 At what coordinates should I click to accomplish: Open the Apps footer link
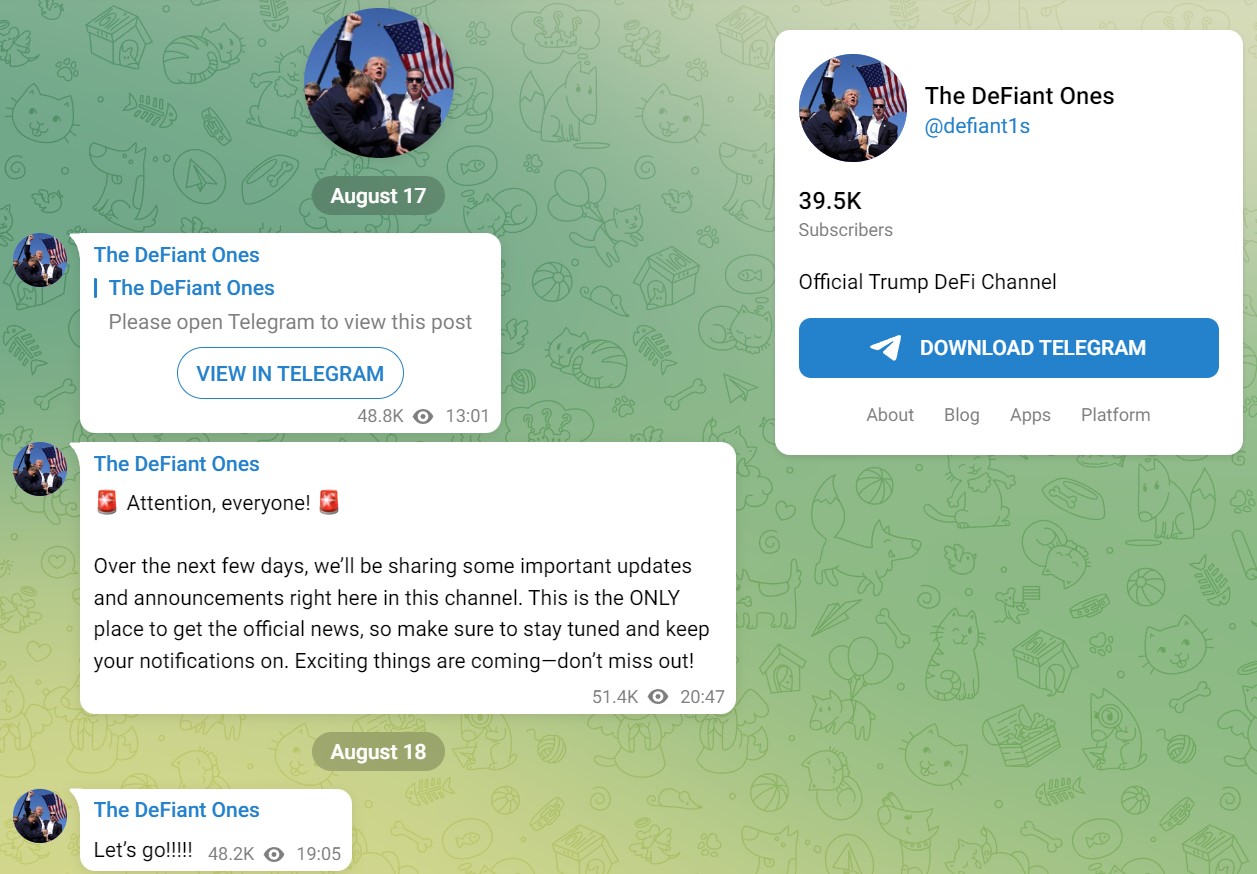tap(1030, 415)
